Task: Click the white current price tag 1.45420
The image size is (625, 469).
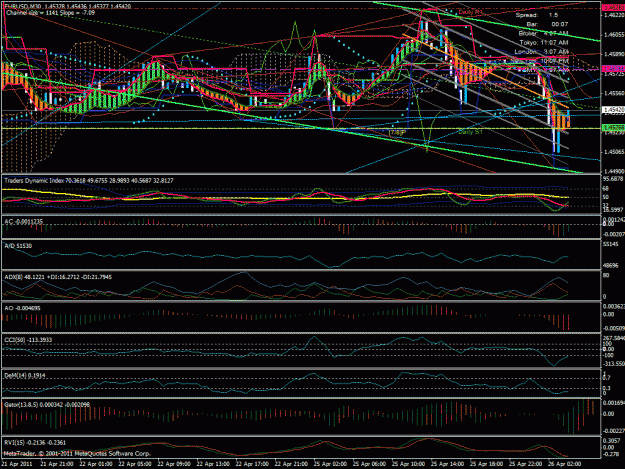Action: coord(613,109)
